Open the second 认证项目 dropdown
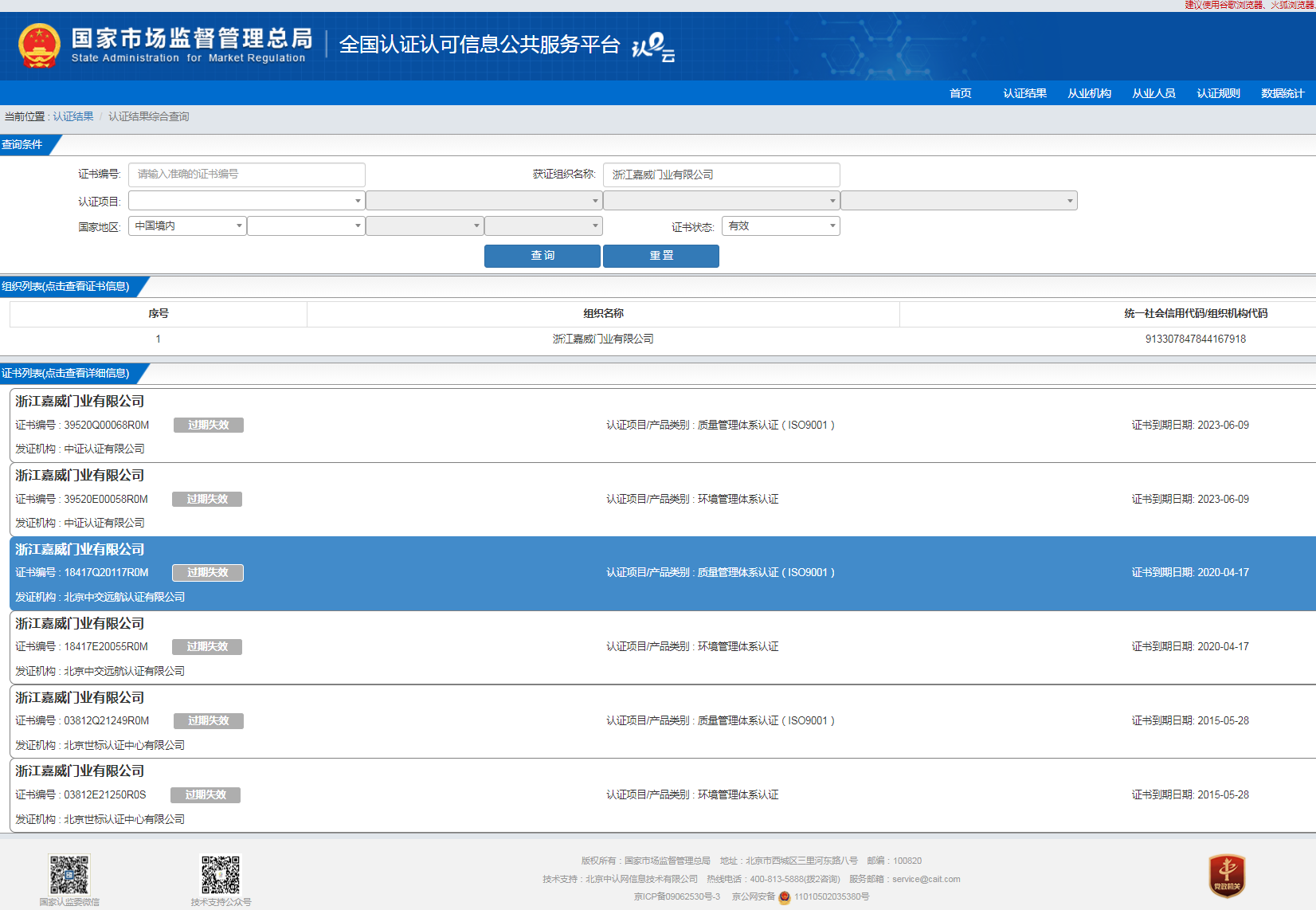This screenshot has height=910, width=1316. pos(484,201)
